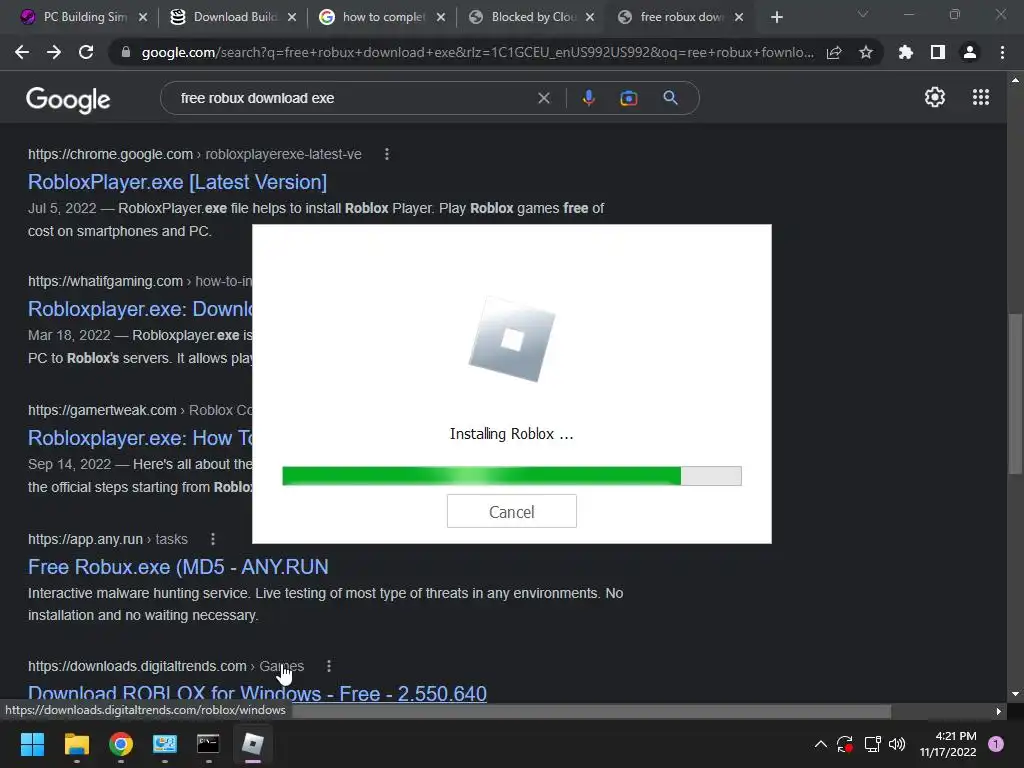Select the free robux download tab

678,17
